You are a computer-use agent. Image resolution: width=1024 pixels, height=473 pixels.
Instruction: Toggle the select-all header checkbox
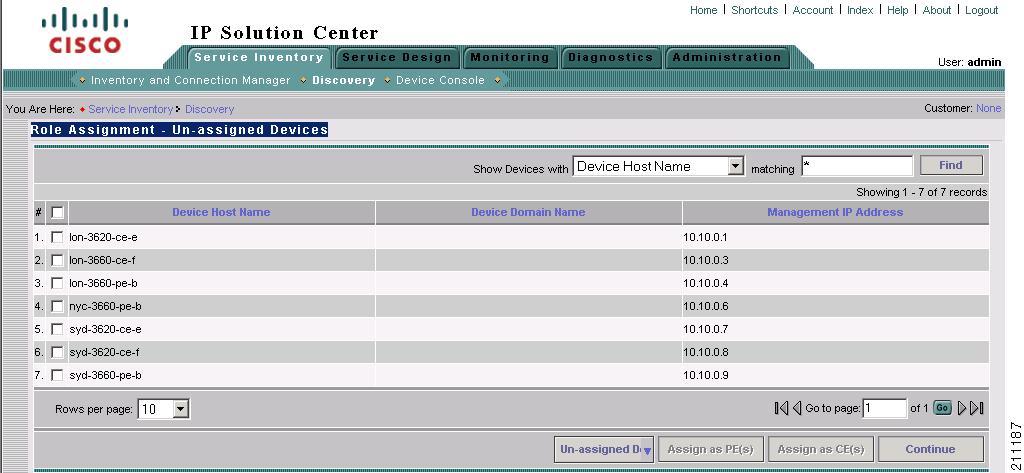tap(57, 212)
